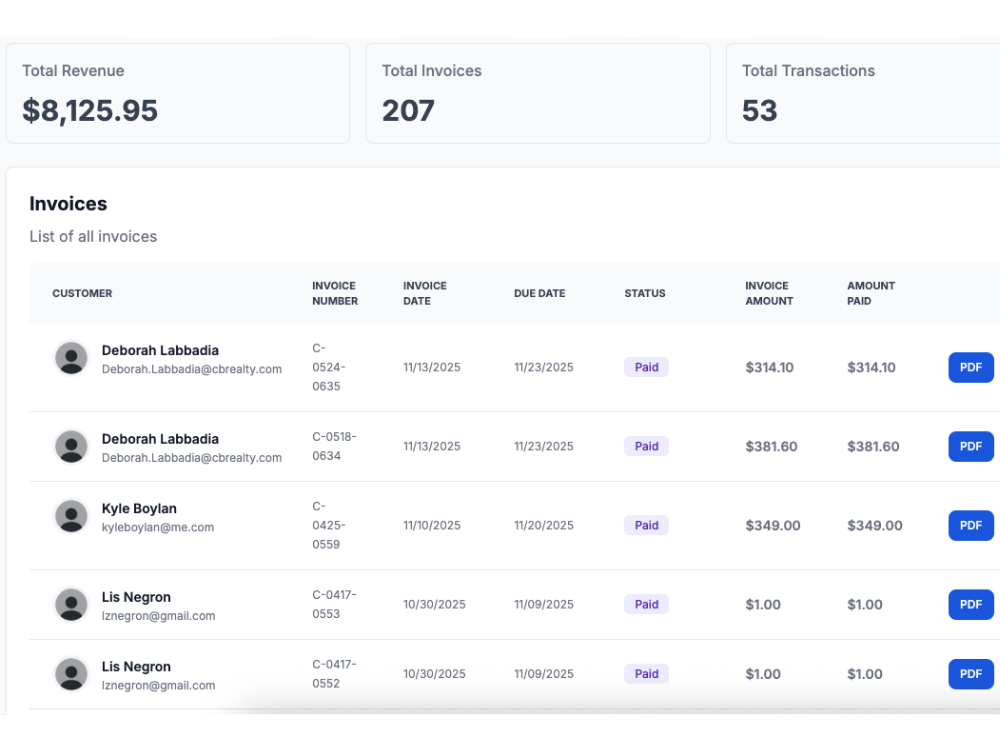Click the INVOICE AMOUNT column header

click(770, 293)
